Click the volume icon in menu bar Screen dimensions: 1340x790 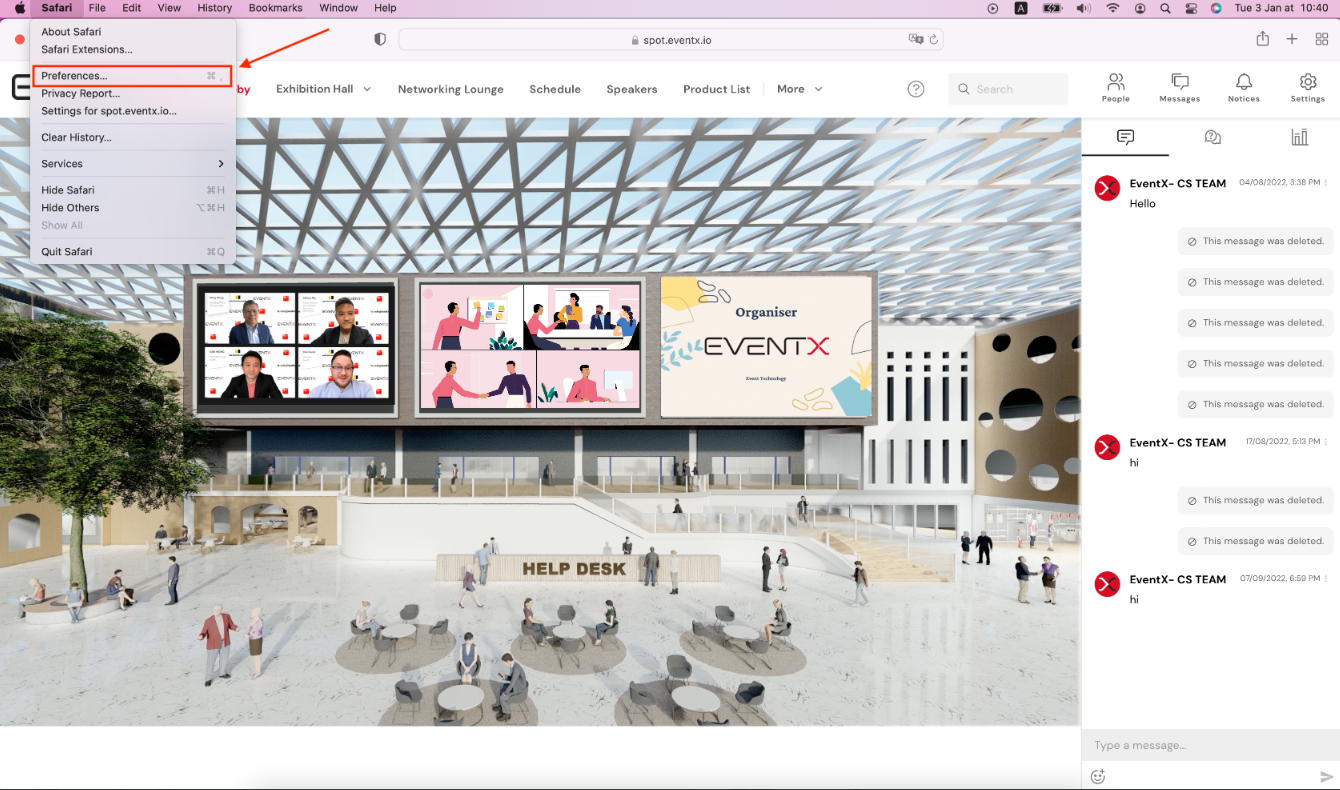(x=1082, y=8)
